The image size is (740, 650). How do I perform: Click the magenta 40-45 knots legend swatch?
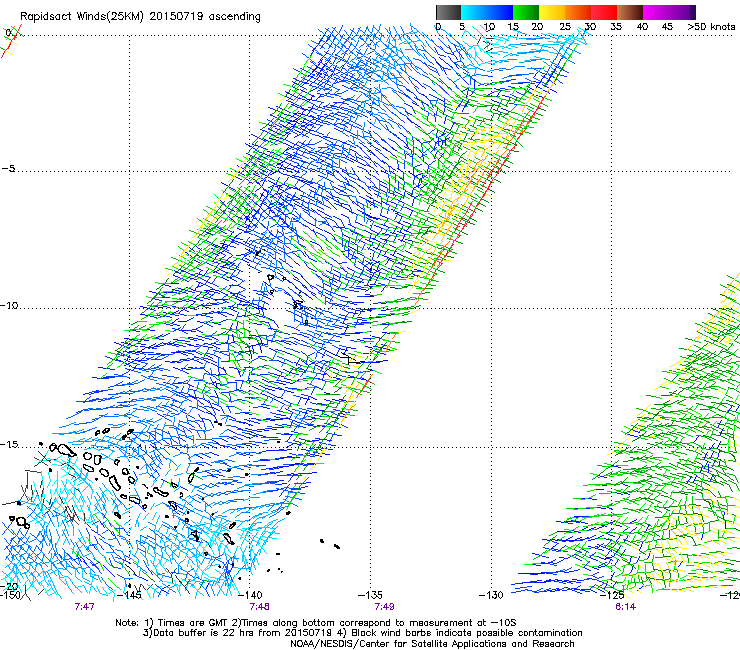pos(657,12)
